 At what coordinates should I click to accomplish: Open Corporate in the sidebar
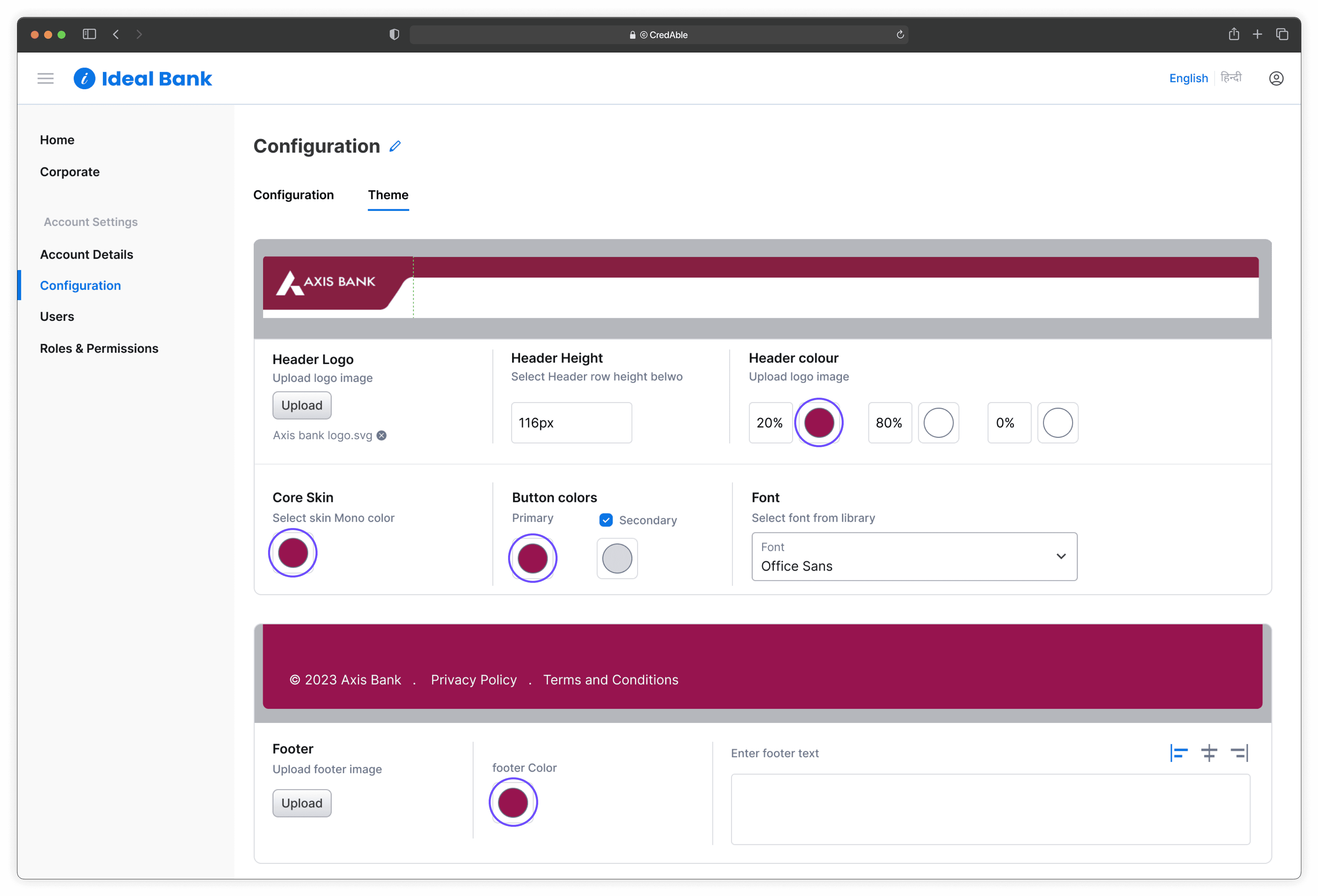[x=70, y=172]
